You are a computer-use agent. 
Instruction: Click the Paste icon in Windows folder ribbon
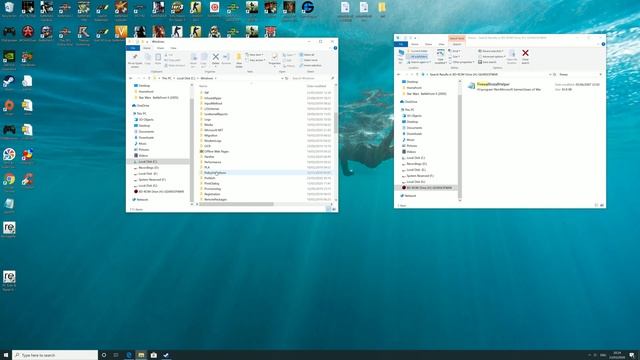(158, 60)
